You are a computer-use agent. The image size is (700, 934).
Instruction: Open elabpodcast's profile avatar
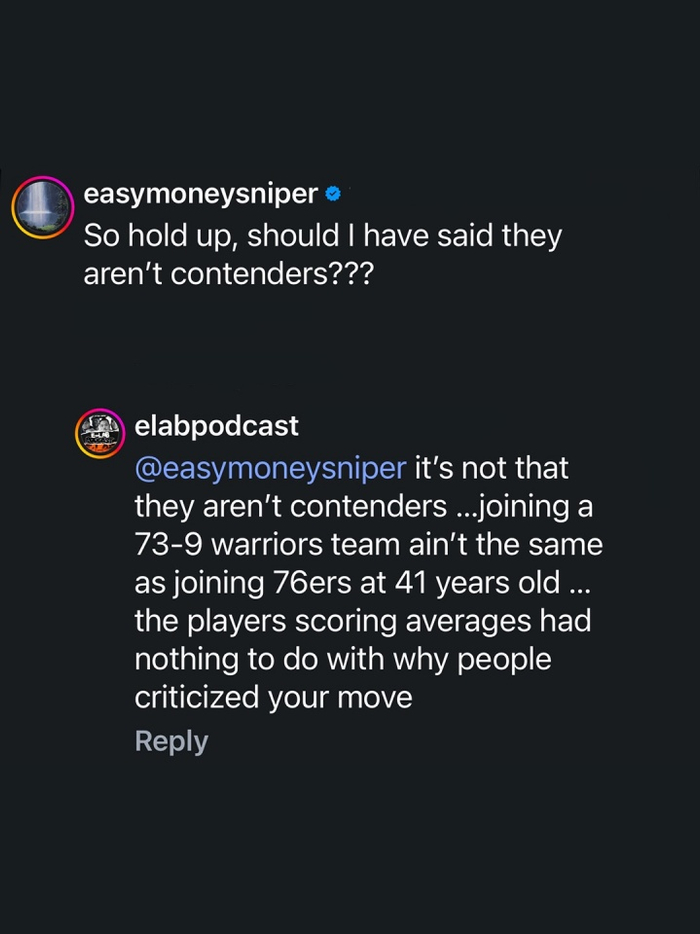click(100, 433)
